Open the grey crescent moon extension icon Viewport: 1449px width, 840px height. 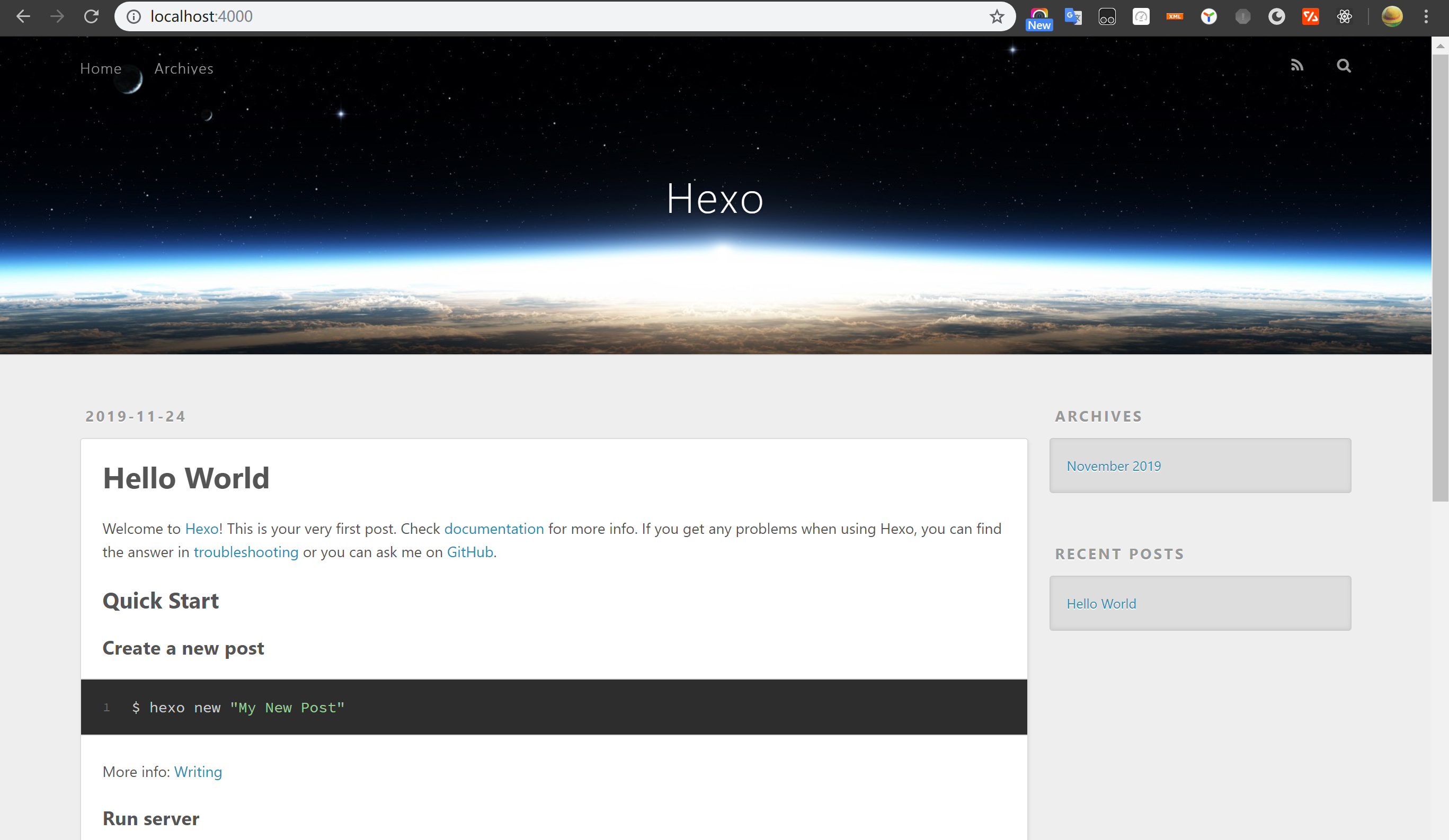[x=1276, y=16]
